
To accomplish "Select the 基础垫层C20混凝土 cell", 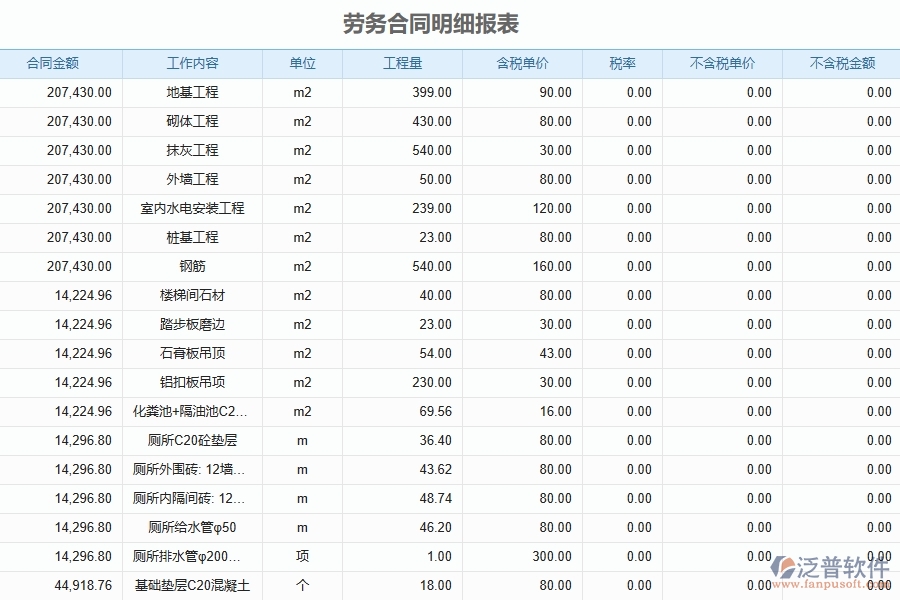I will (192, 585).
